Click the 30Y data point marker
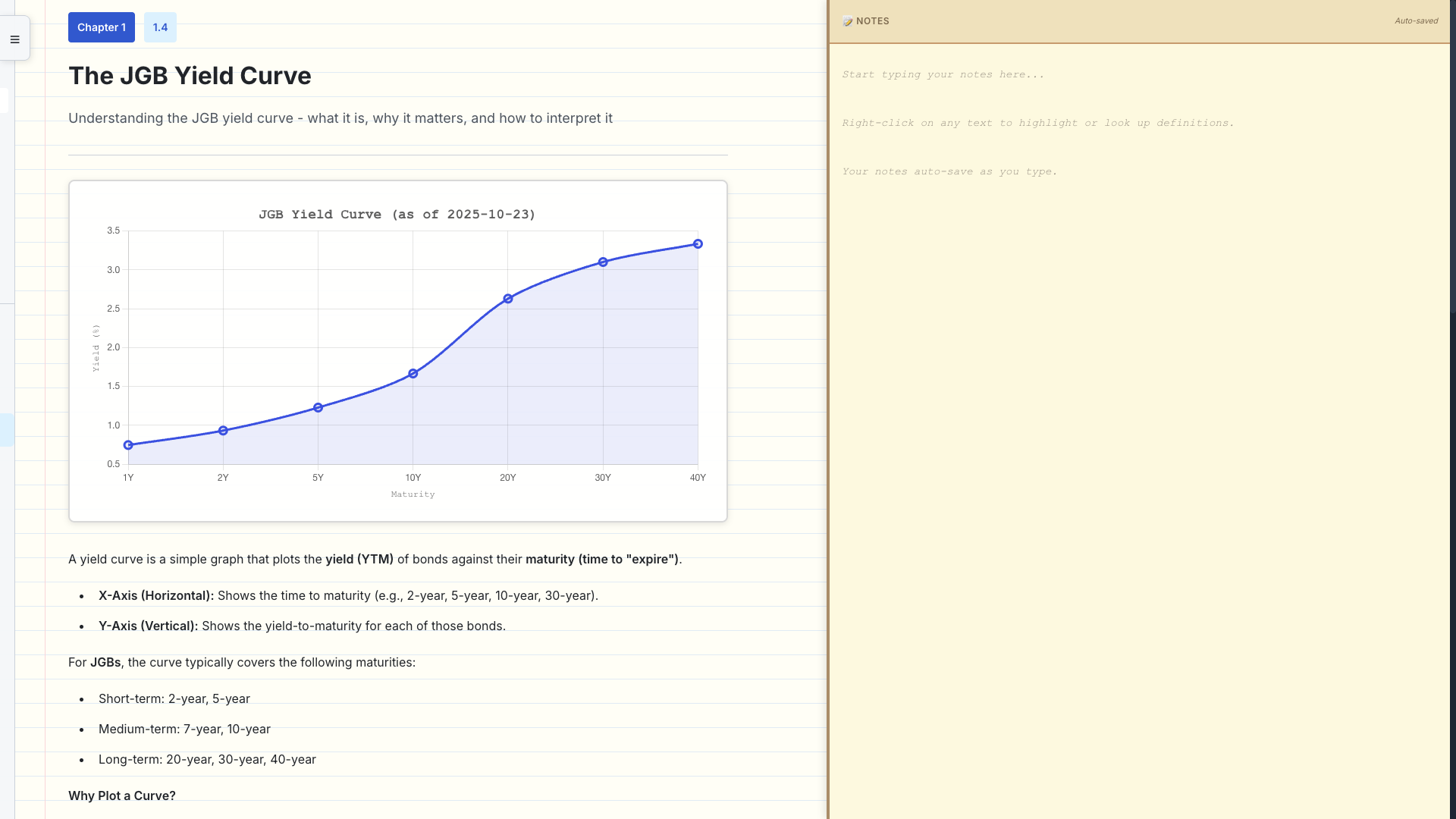Screen dimensions: 1456x819 coord(603,262)
